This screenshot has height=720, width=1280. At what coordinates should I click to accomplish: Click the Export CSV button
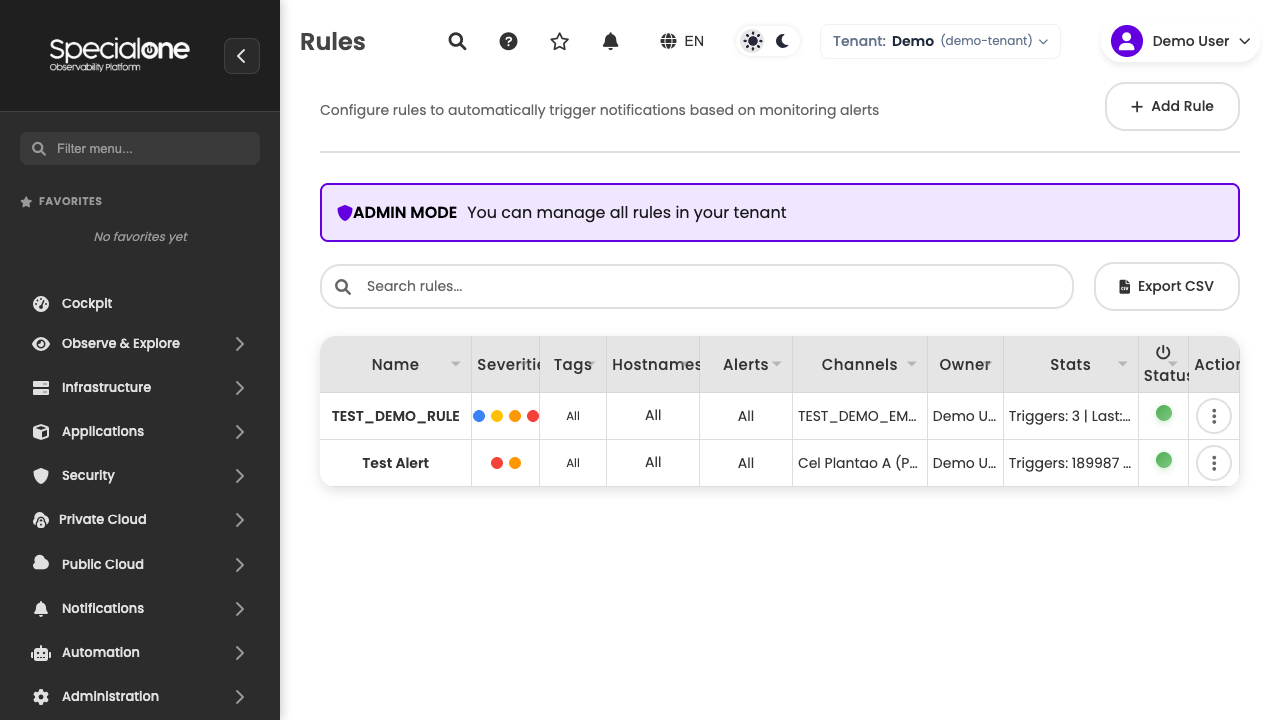pyautogui.click(x=1167, y=286)
